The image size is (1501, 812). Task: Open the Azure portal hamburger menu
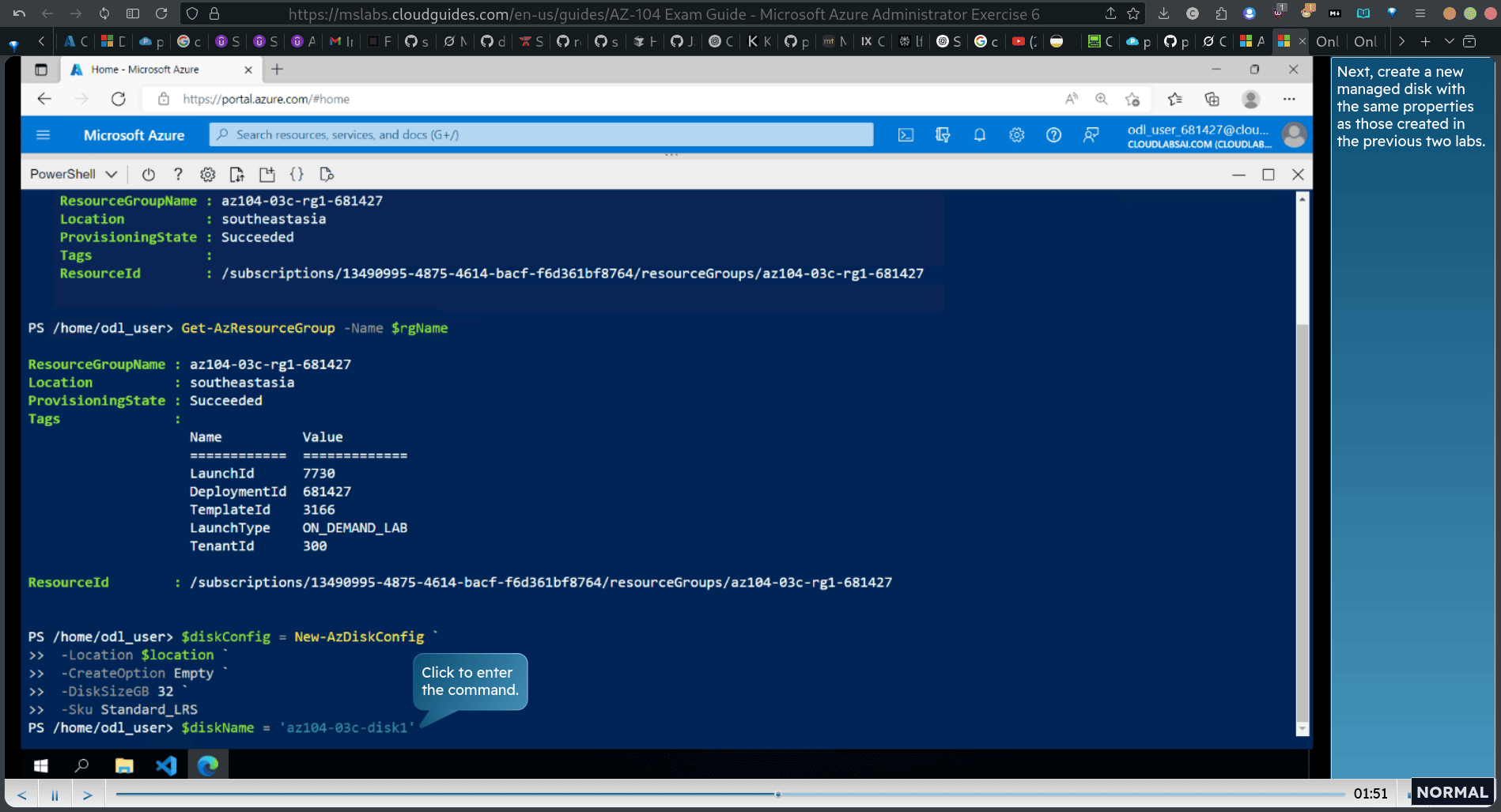pos(43,135)
